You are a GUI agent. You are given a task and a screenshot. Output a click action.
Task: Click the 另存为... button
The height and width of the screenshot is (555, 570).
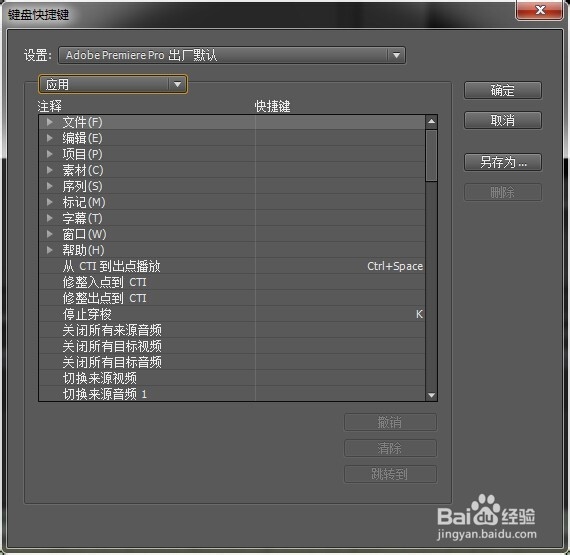pyautogui.click(x=503, y=162)
